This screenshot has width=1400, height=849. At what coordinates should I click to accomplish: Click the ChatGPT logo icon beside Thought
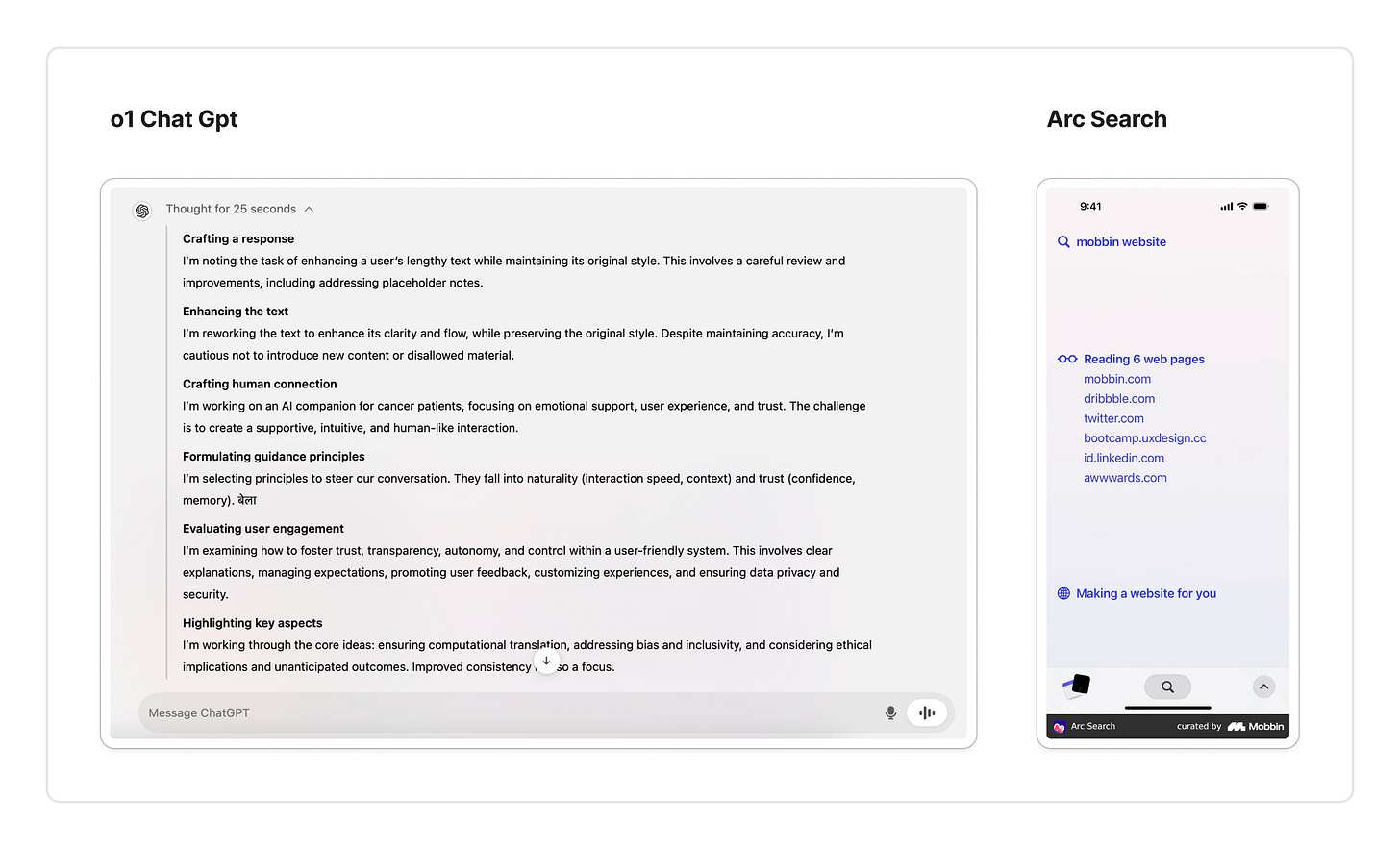point(142,211)
